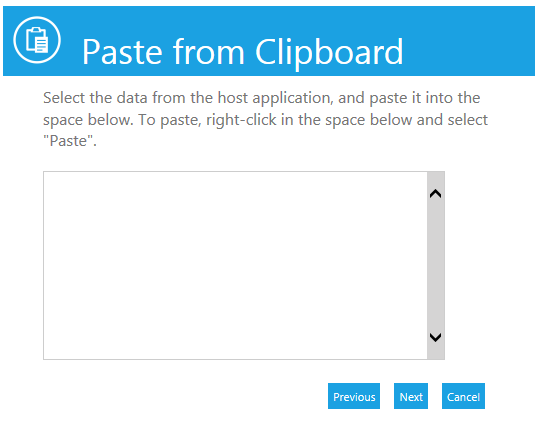Click the scroll down arrow of the text box
The height and width of the screenshot is (439, 539).
point(436,337)
